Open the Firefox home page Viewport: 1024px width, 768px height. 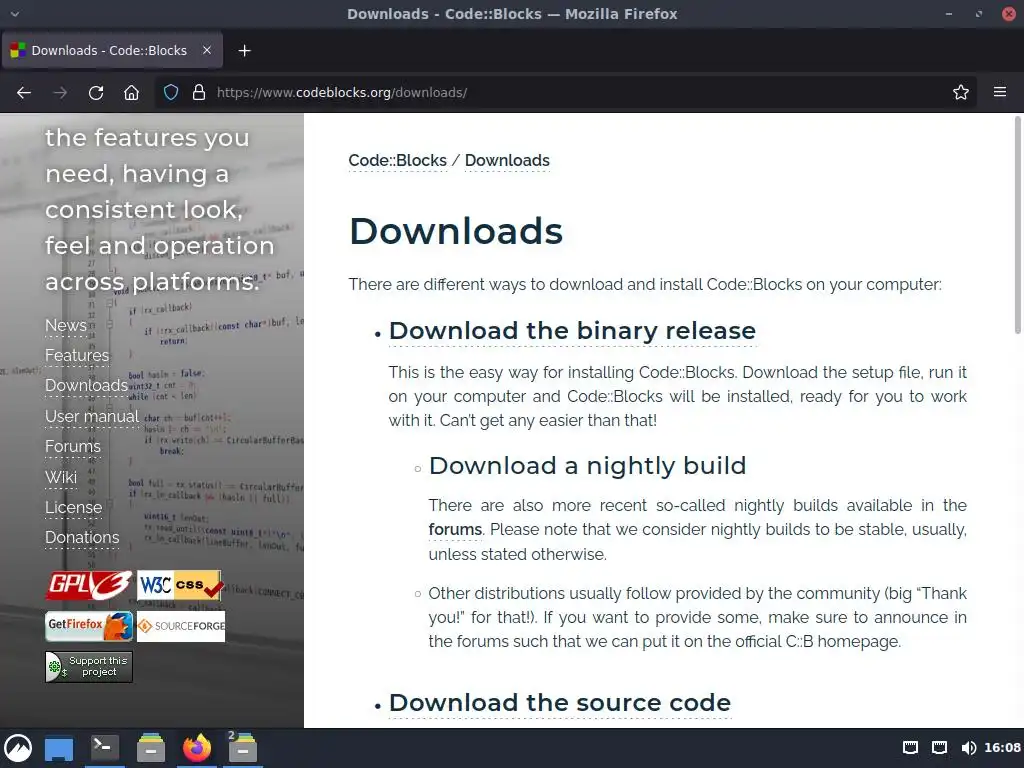131,93
